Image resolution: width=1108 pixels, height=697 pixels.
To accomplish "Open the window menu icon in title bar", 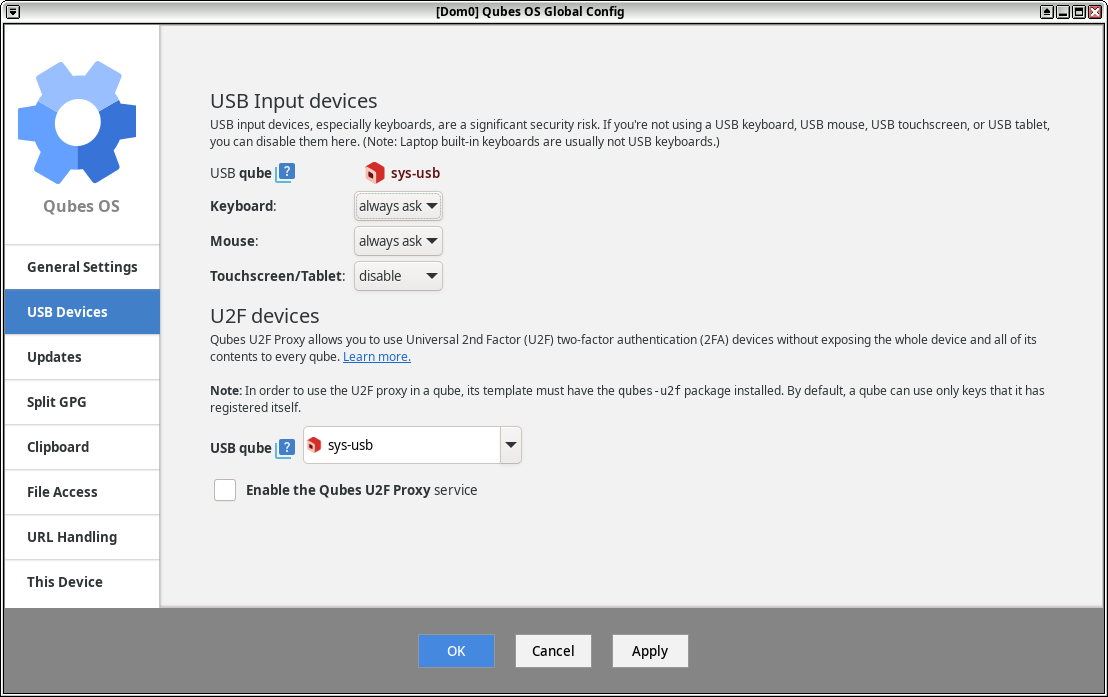I will tap(12, 11).
